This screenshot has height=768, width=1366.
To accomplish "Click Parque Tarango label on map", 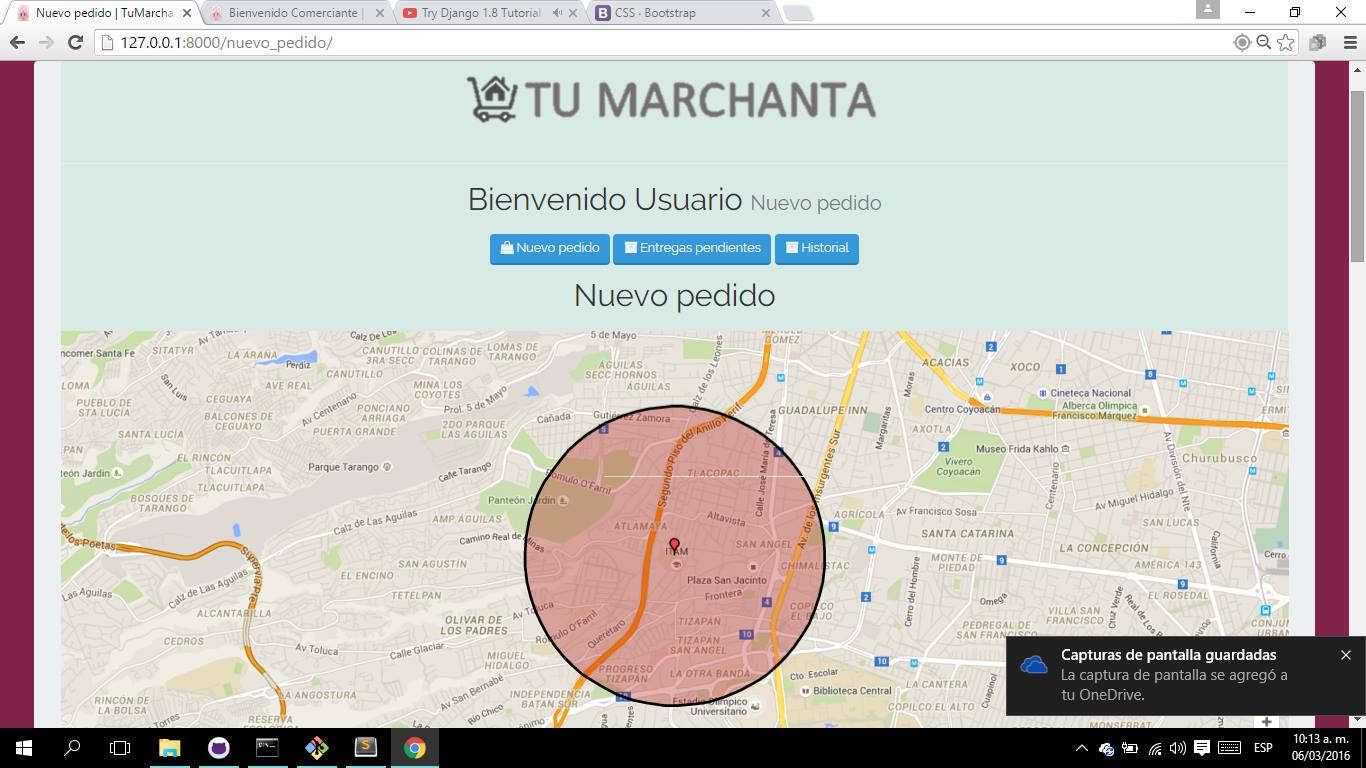I will [x=343, y=467].
